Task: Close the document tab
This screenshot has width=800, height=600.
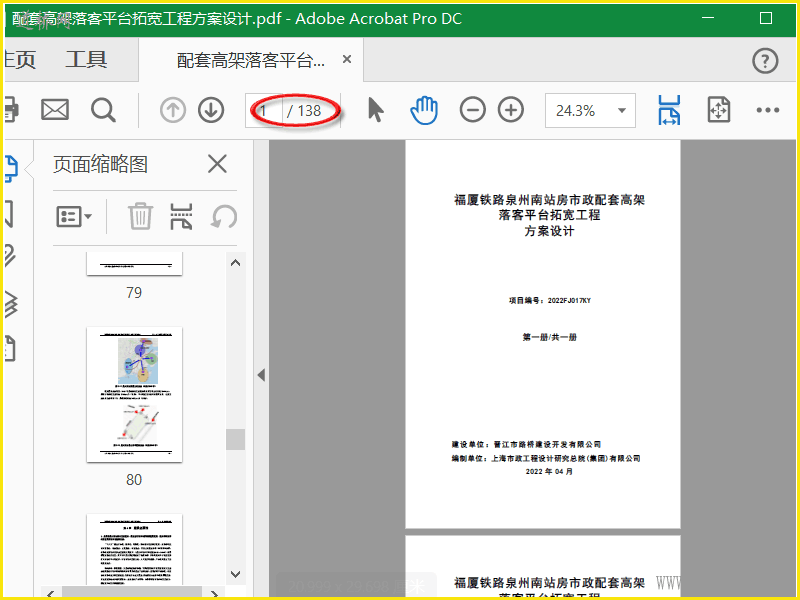Action: tap(347, 59)
